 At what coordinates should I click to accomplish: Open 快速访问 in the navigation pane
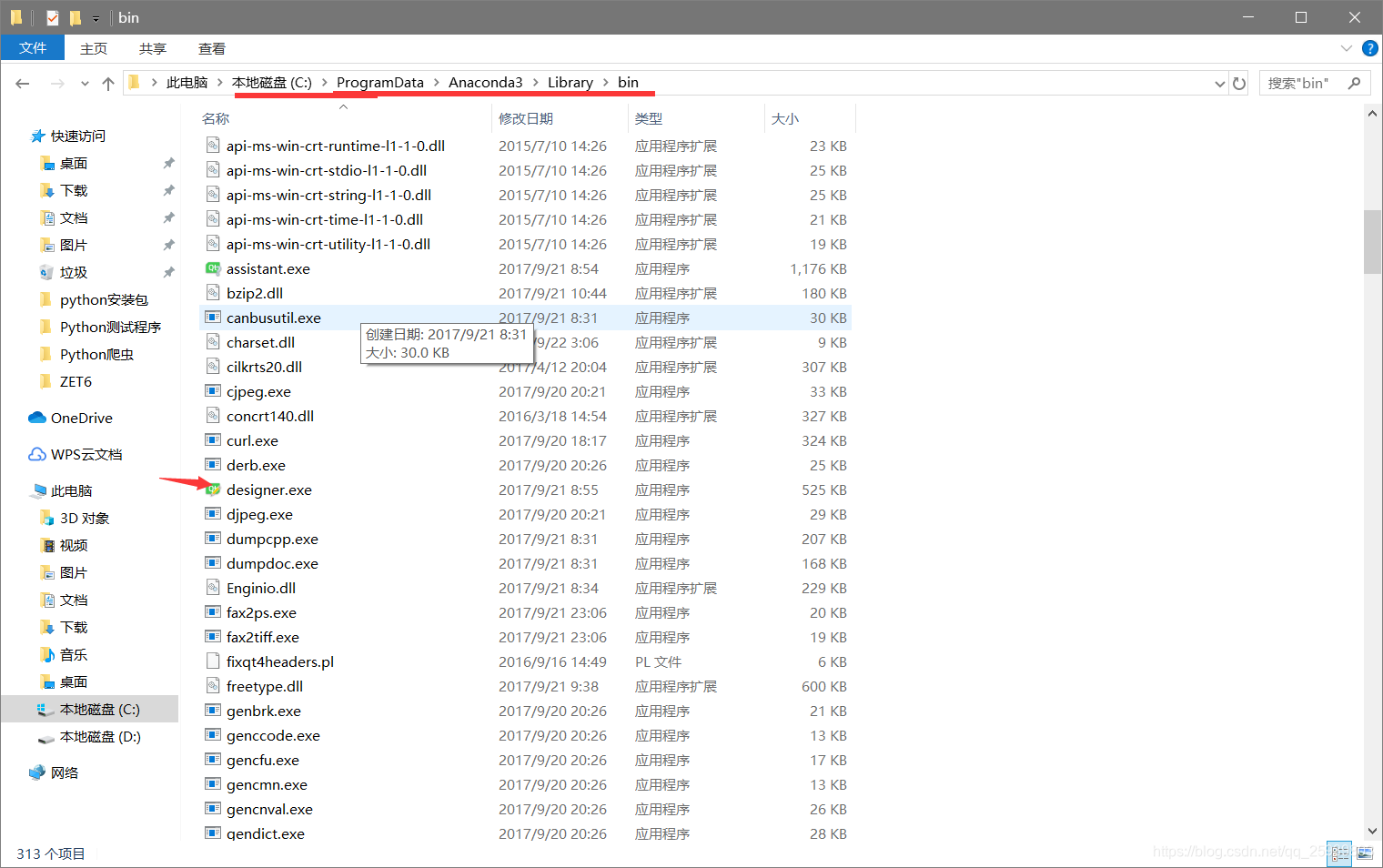coord(77,136)
